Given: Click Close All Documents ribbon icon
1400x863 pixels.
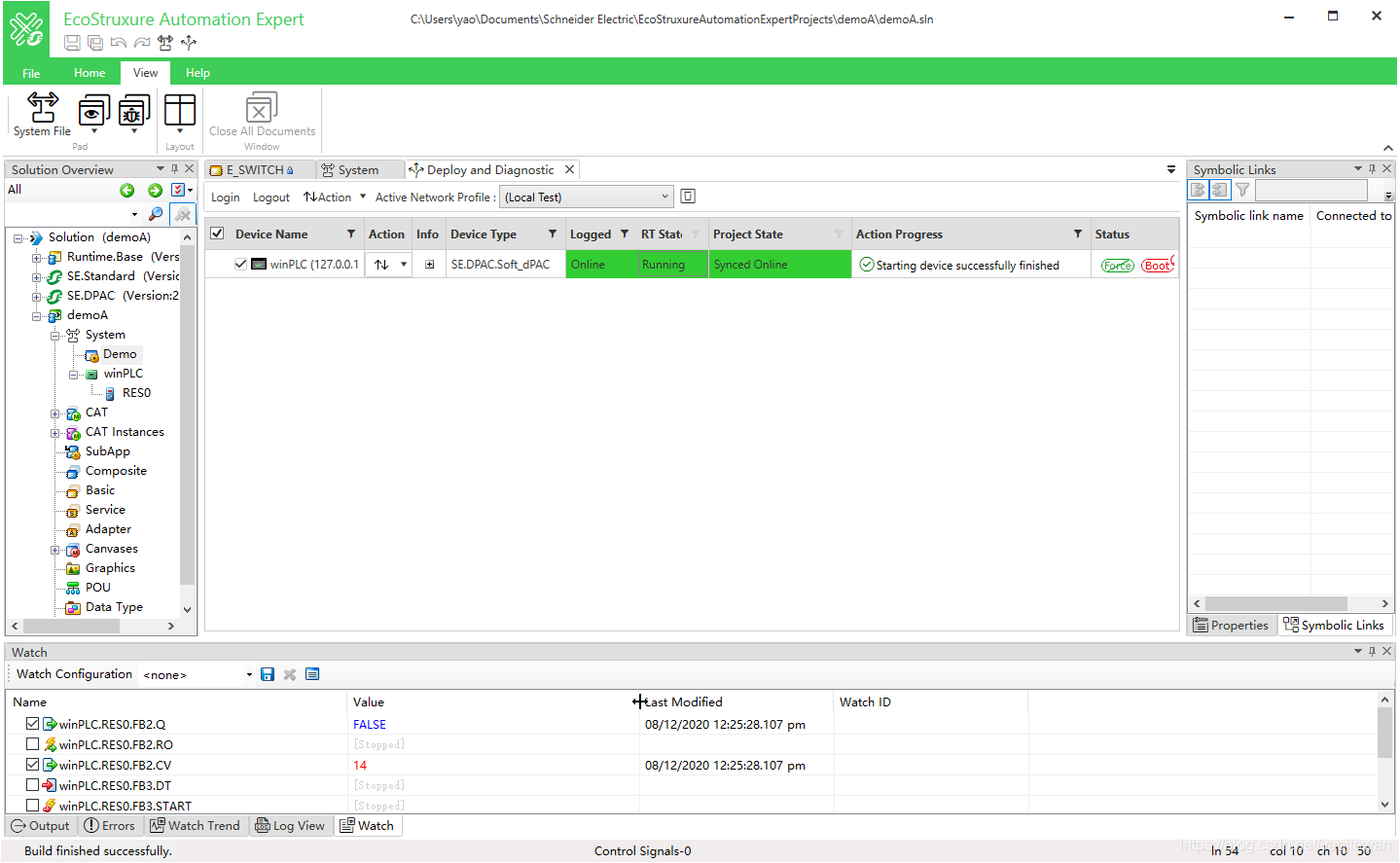Looking at the screenshot, I should pos(262,115).
